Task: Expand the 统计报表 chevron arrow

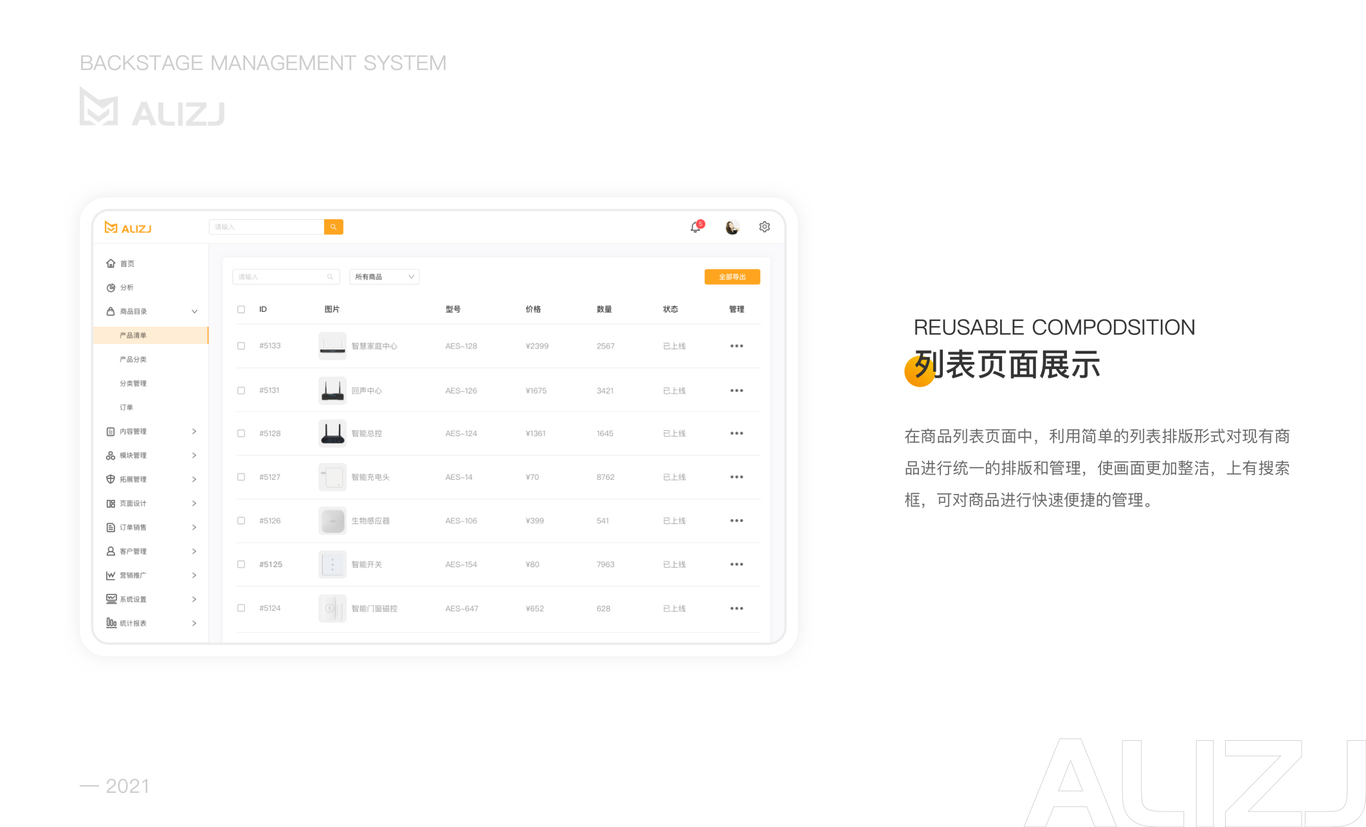Action: point(194,623)
